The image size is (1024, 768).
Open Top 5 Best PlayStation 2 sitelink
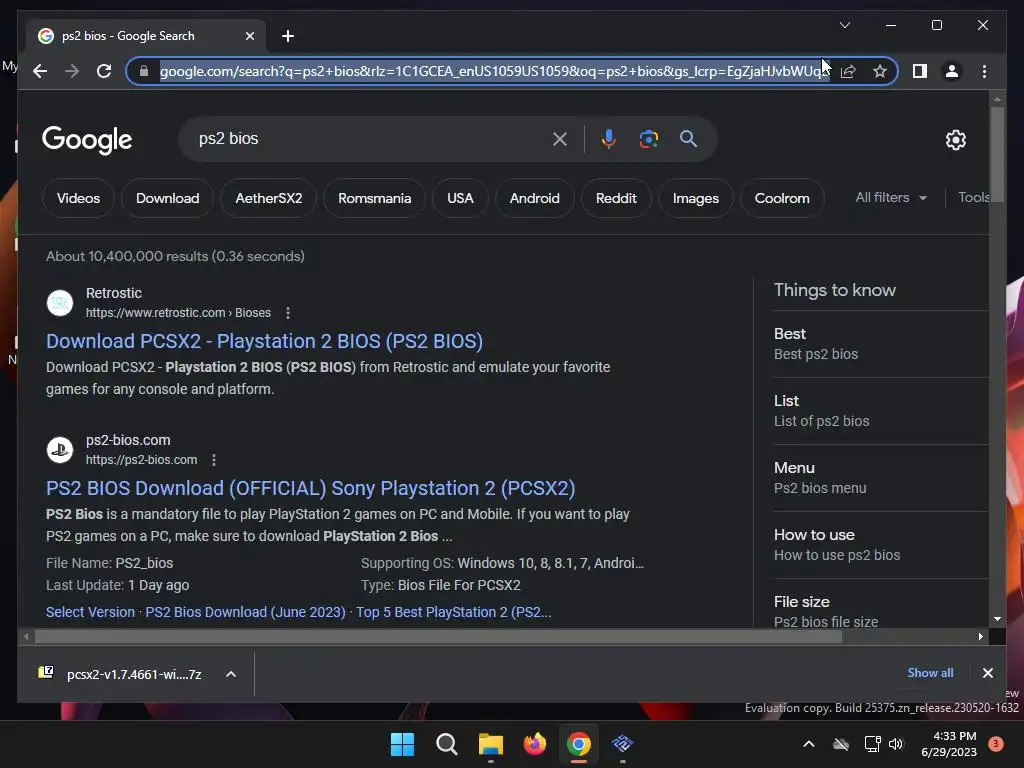coord(453,612)
